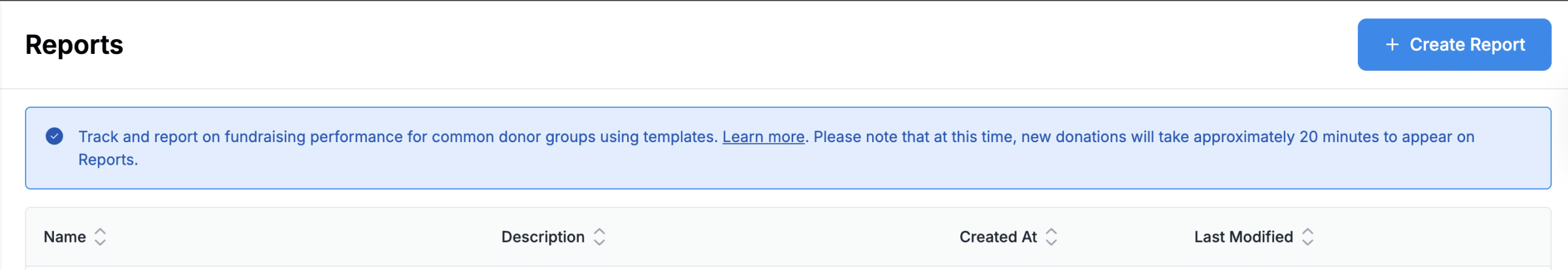Click the up chevron beside Created At
Image resolution: width=1568 pixels, height=270 pixels.
pyautogui.click(x=1051, y=231)
